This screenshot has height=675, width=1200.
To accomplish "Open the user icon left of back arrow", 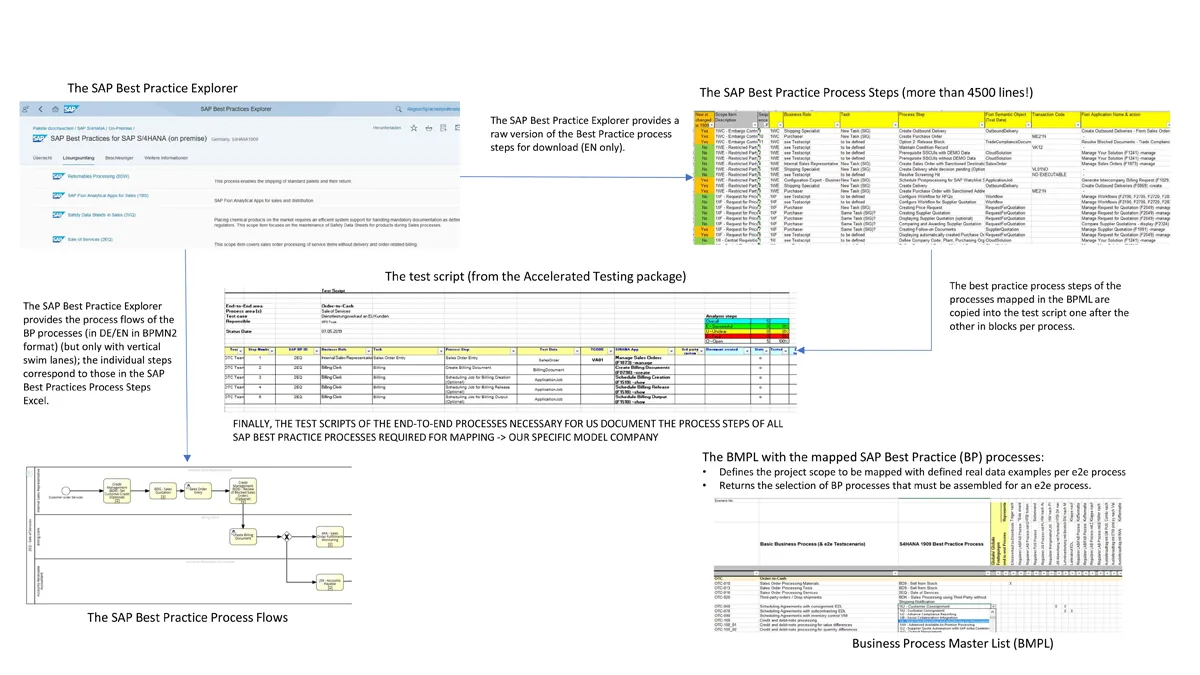I will tap(25, 109).
